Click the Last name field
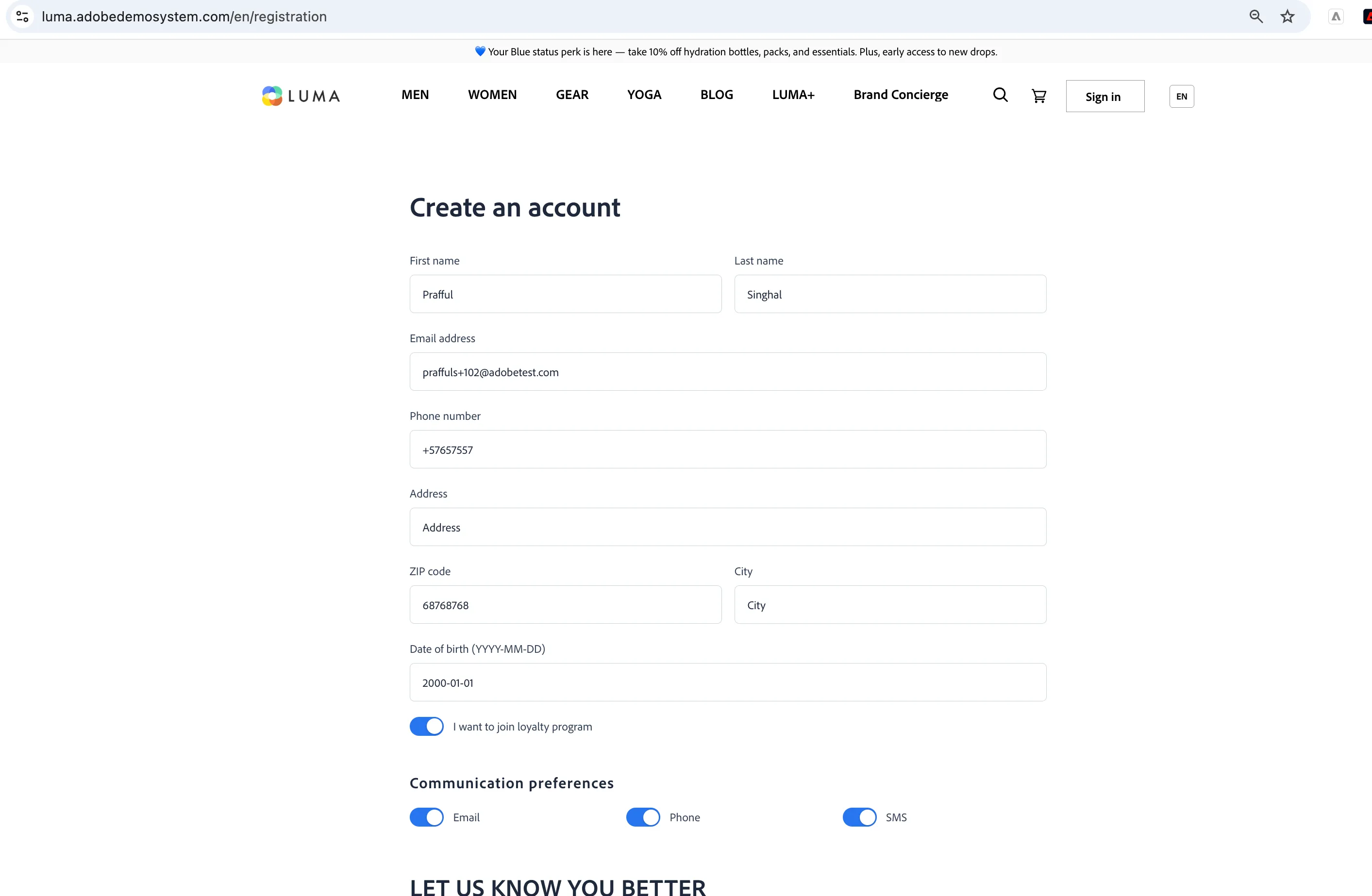This screenshot has height=896, width=1372. (x=890, y=294)
